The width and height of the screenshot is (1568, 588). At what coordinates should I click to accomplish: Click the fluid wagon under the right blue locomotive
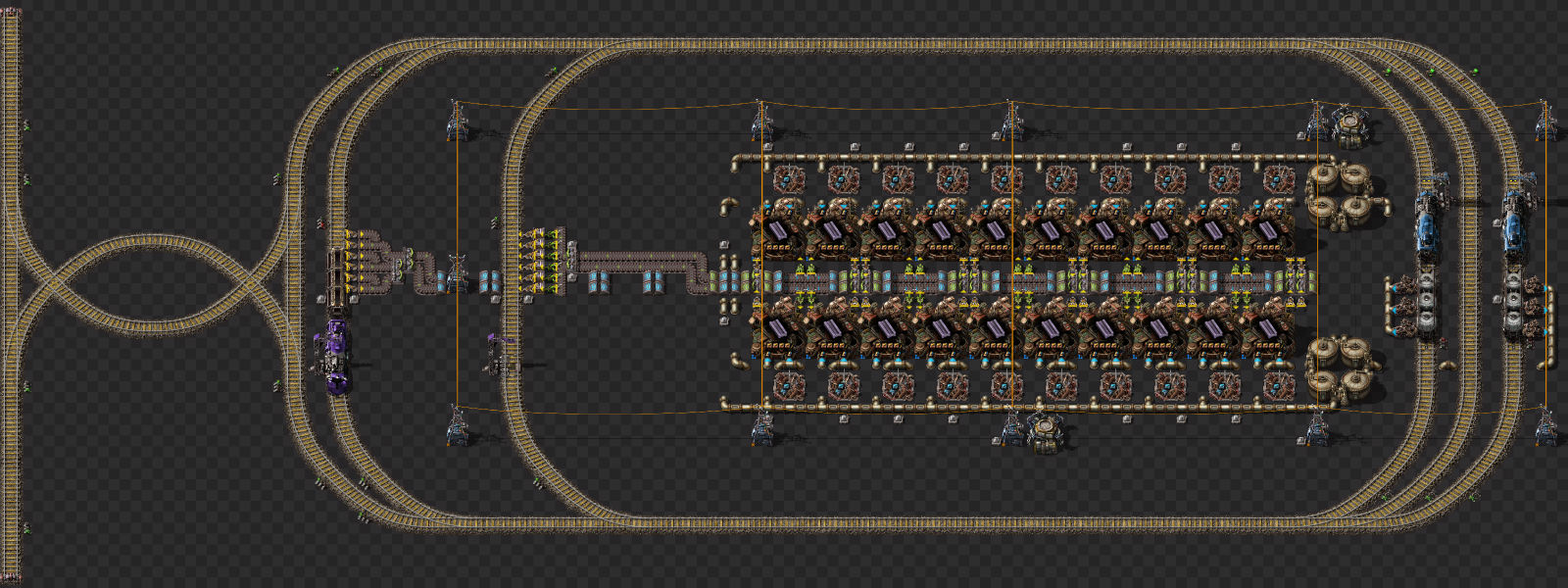[x=1515, y=304]
